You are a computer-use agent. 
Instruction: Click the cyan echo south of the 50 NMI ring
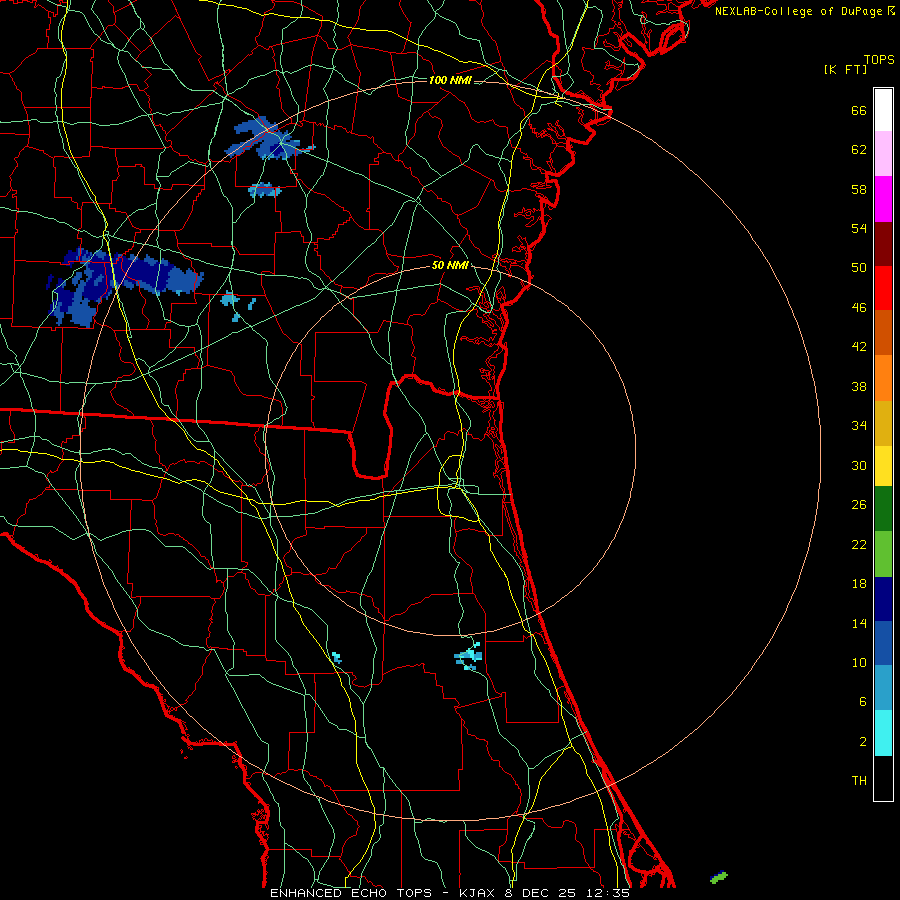(x=468, y=657)
